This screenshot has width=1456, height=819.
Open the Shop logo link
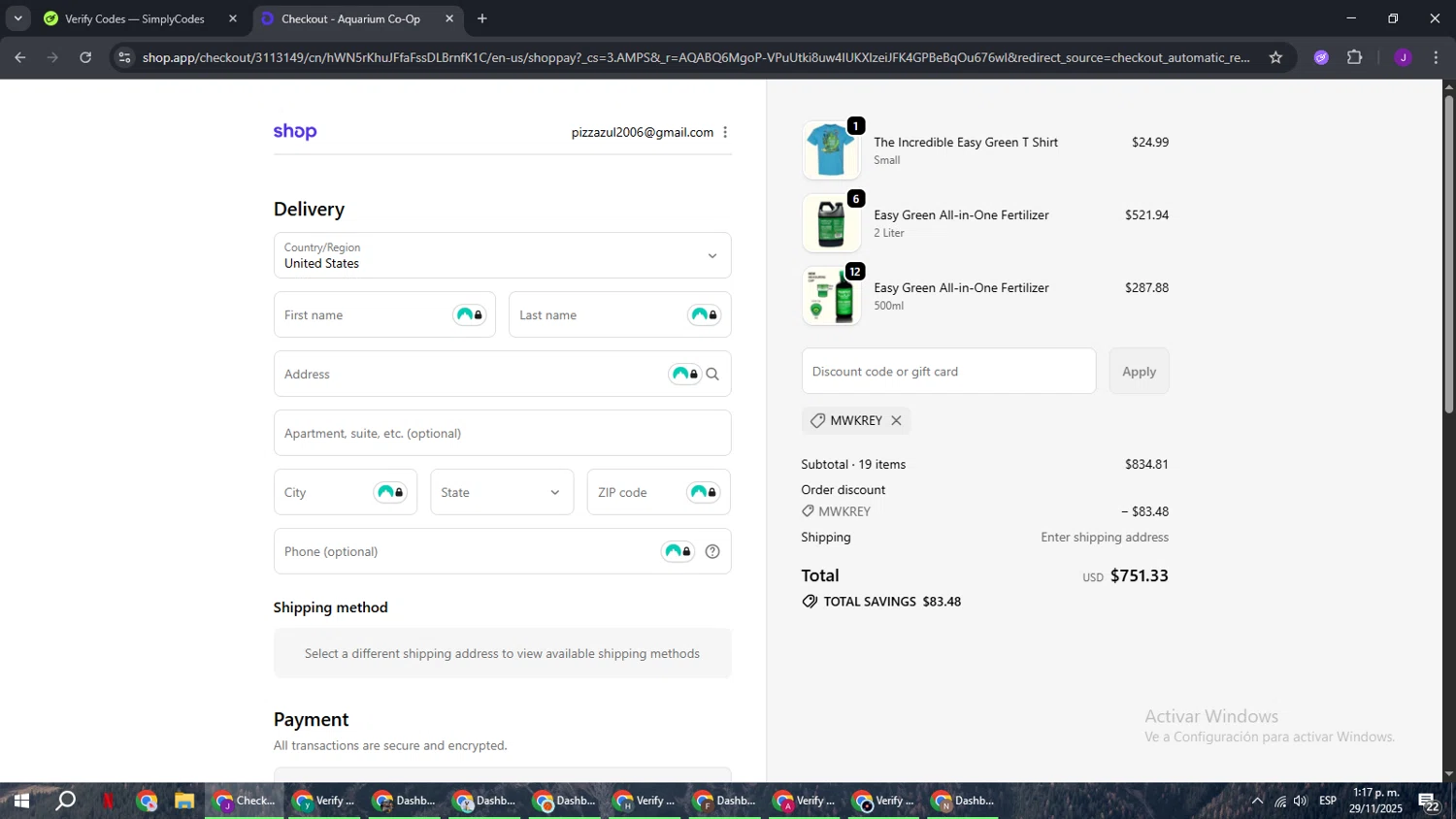click(295, 132)
